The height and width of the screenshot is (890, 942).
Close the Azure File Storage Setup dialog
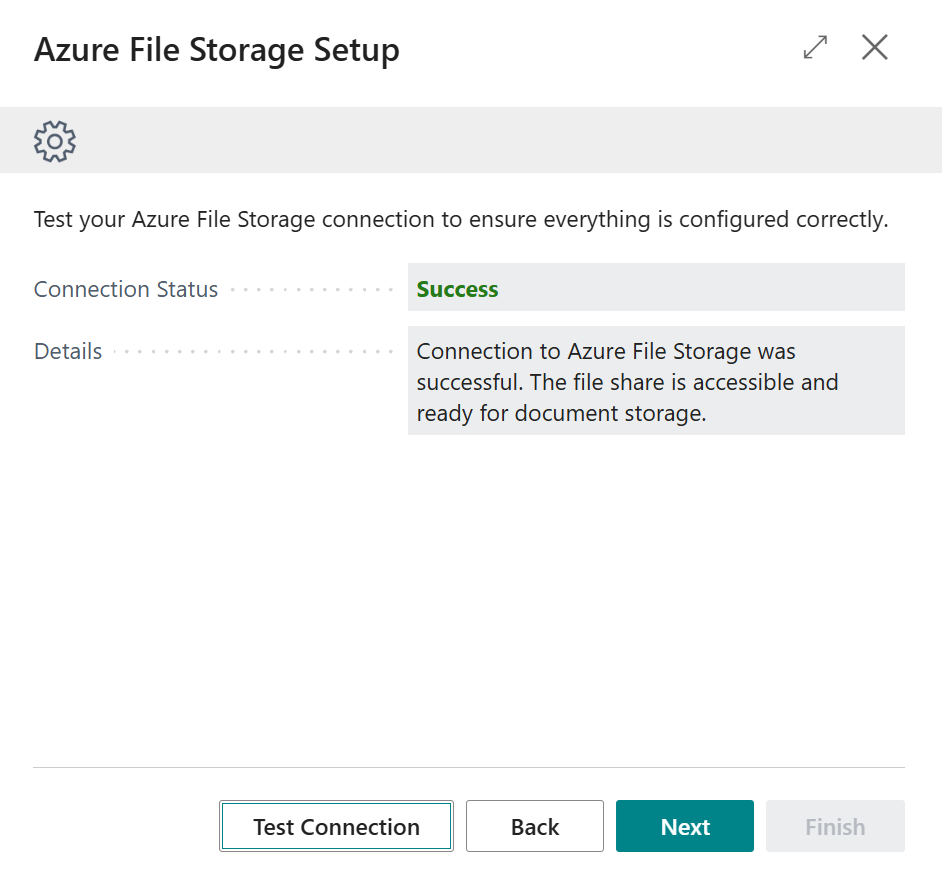875,47
